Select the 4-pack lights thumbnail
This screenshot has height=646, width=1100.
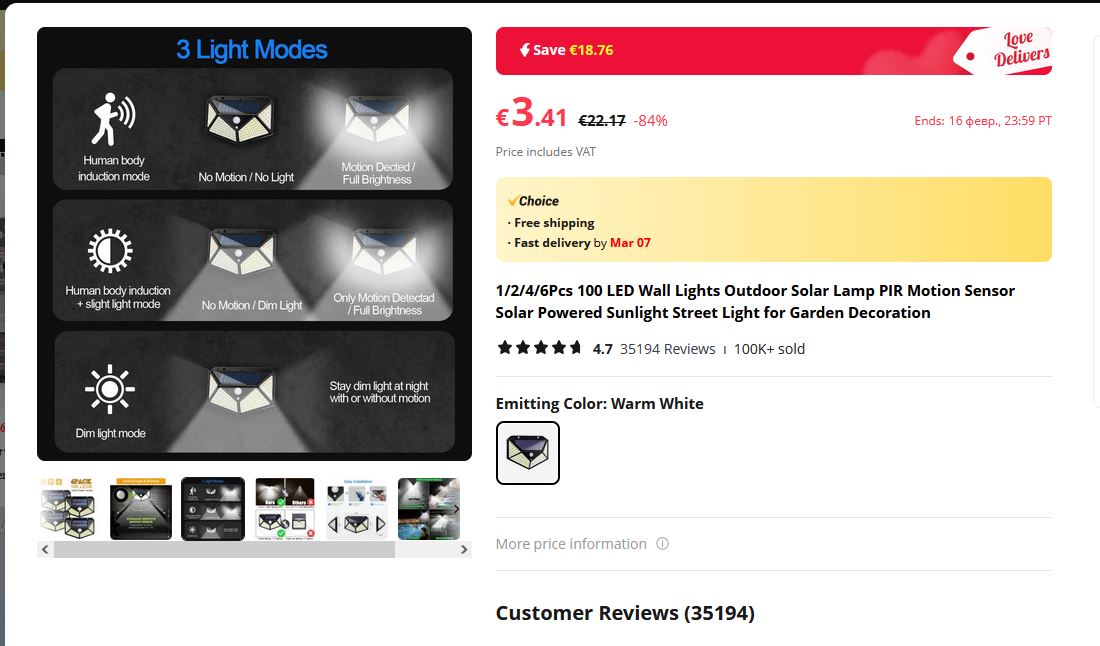coord(68,509)
